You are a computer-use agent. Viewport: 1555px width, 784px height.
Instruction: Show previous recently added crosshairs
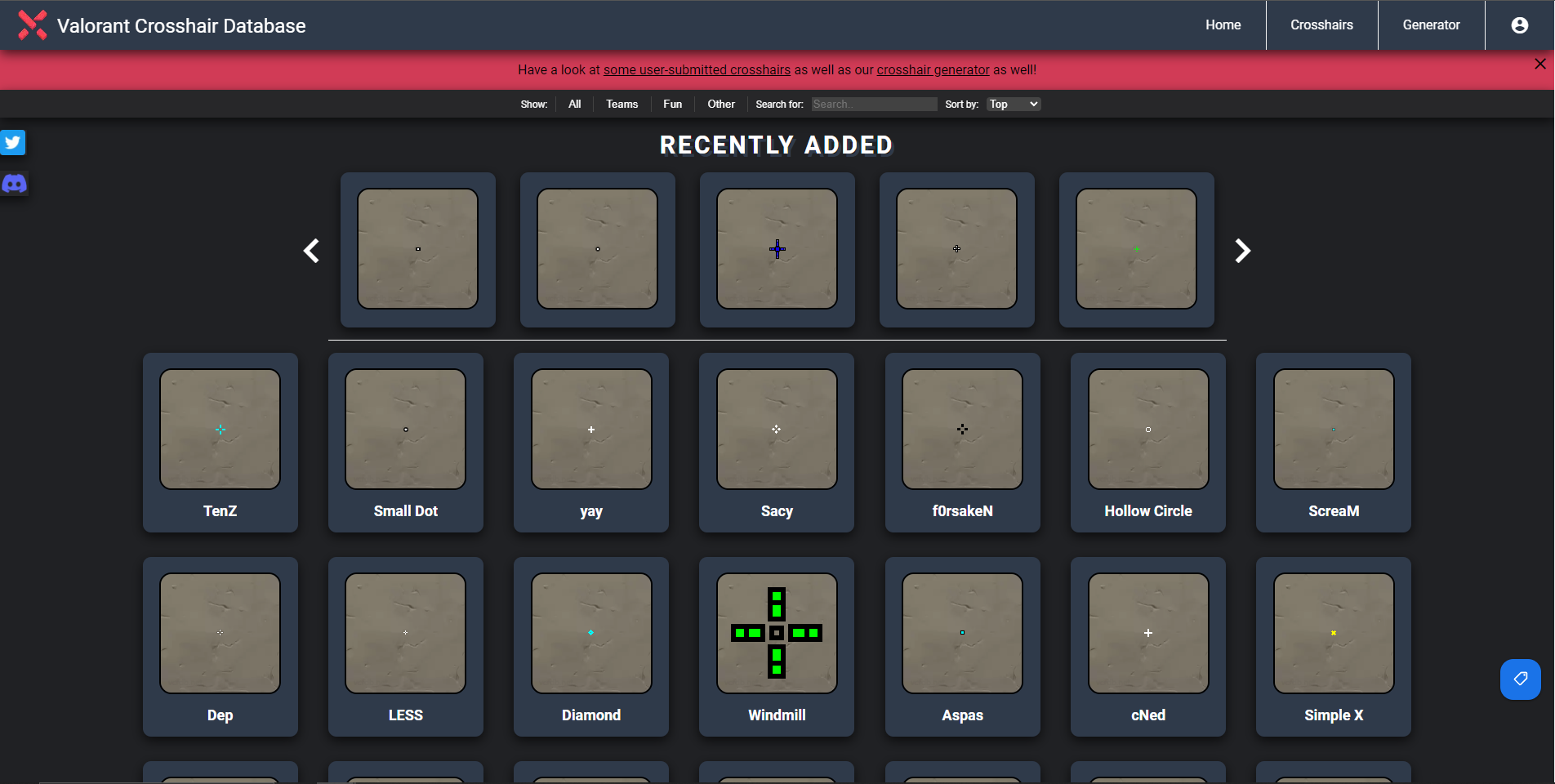coord(311,251)
